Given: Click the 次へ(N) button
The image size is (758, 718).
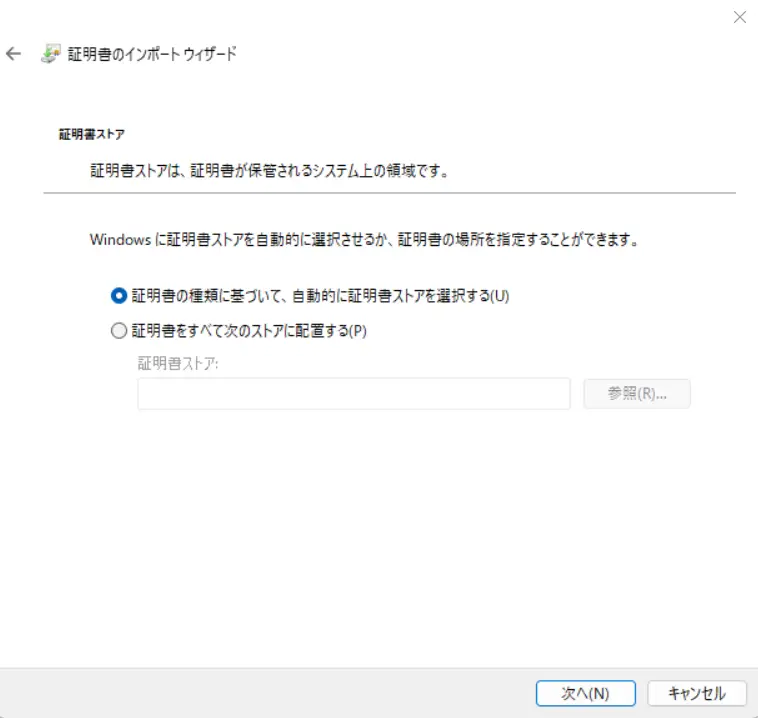Looking at the screenshot, I should point(585,693).
